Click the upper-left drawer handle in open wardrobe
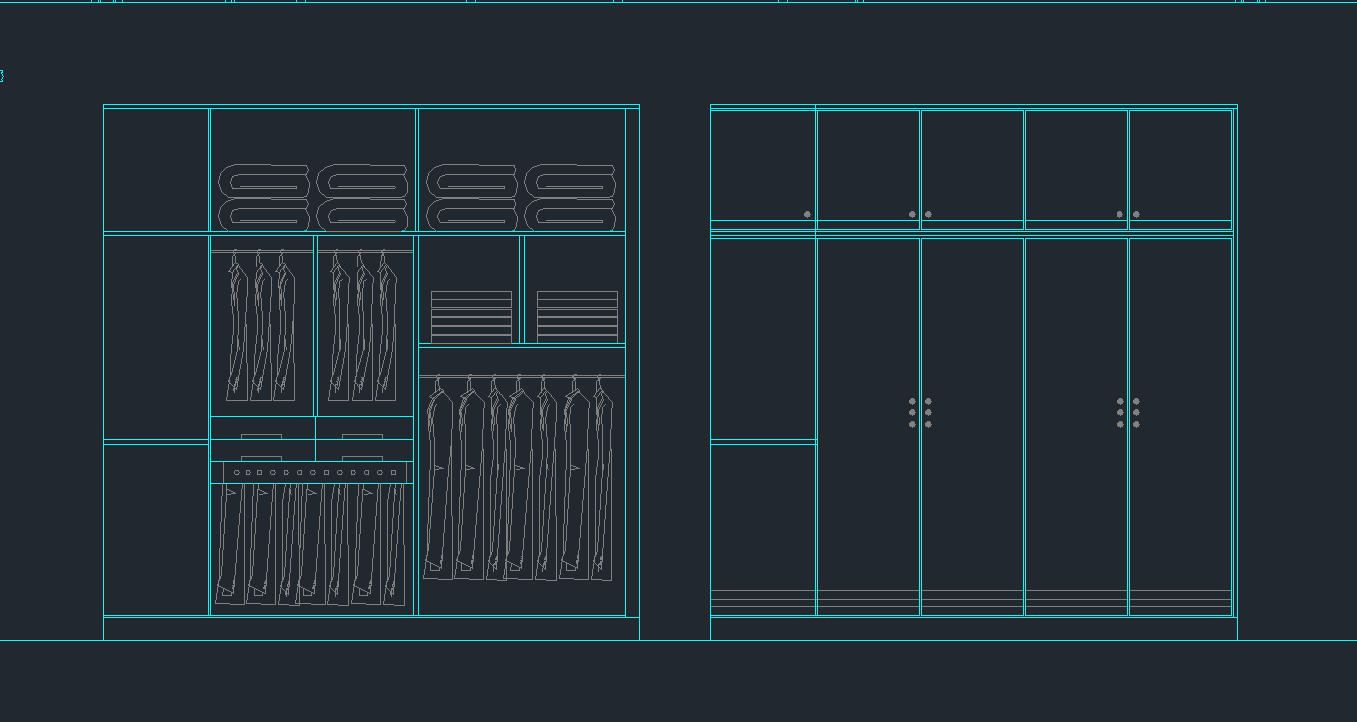 click(261, 436)
